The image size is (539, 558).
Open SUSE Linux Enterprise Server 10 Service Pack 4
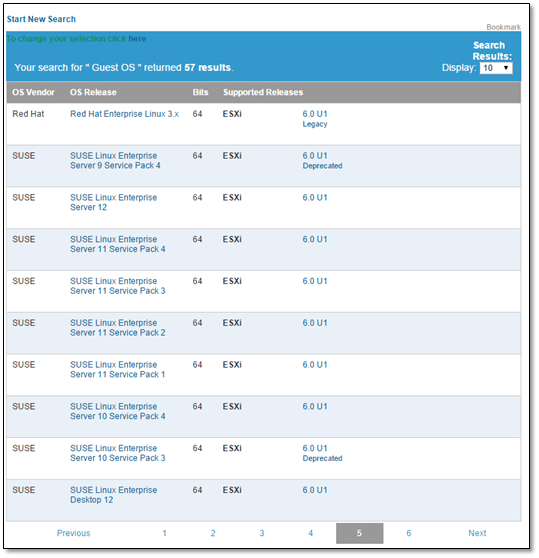[117, 411]
